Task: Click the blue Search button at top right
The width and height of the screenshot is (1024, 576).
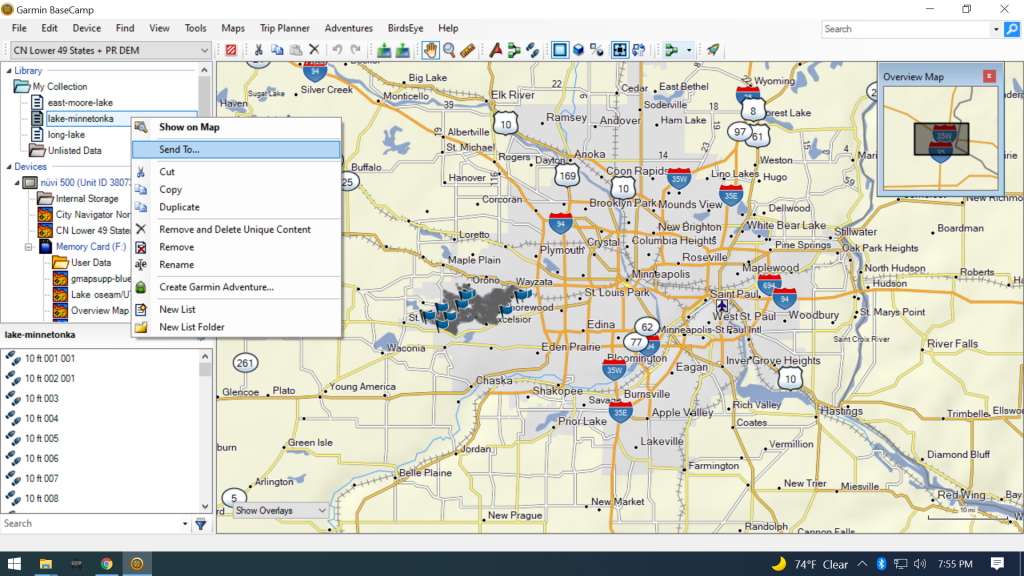Action: pos(1012,29)
